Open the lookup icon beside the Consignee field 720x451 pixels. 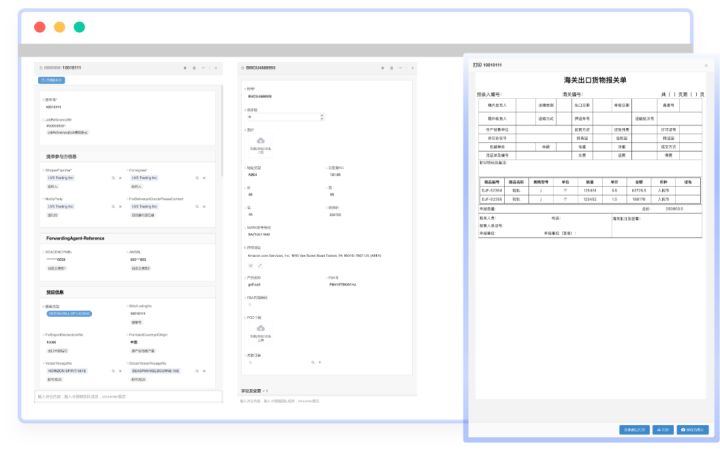[197, 178]
